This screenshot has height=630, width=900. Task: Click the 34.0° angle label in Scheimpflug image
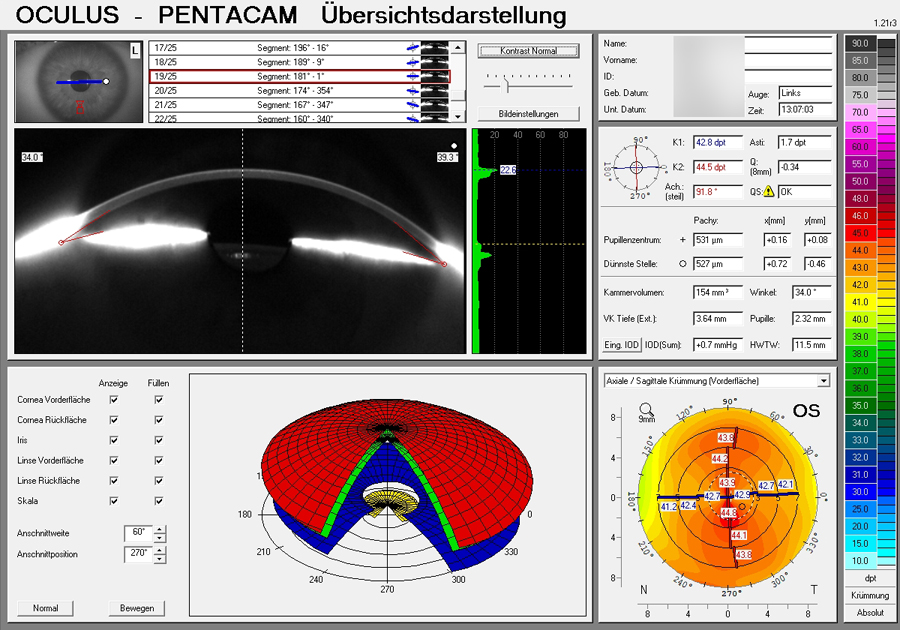tap(32, 157)
